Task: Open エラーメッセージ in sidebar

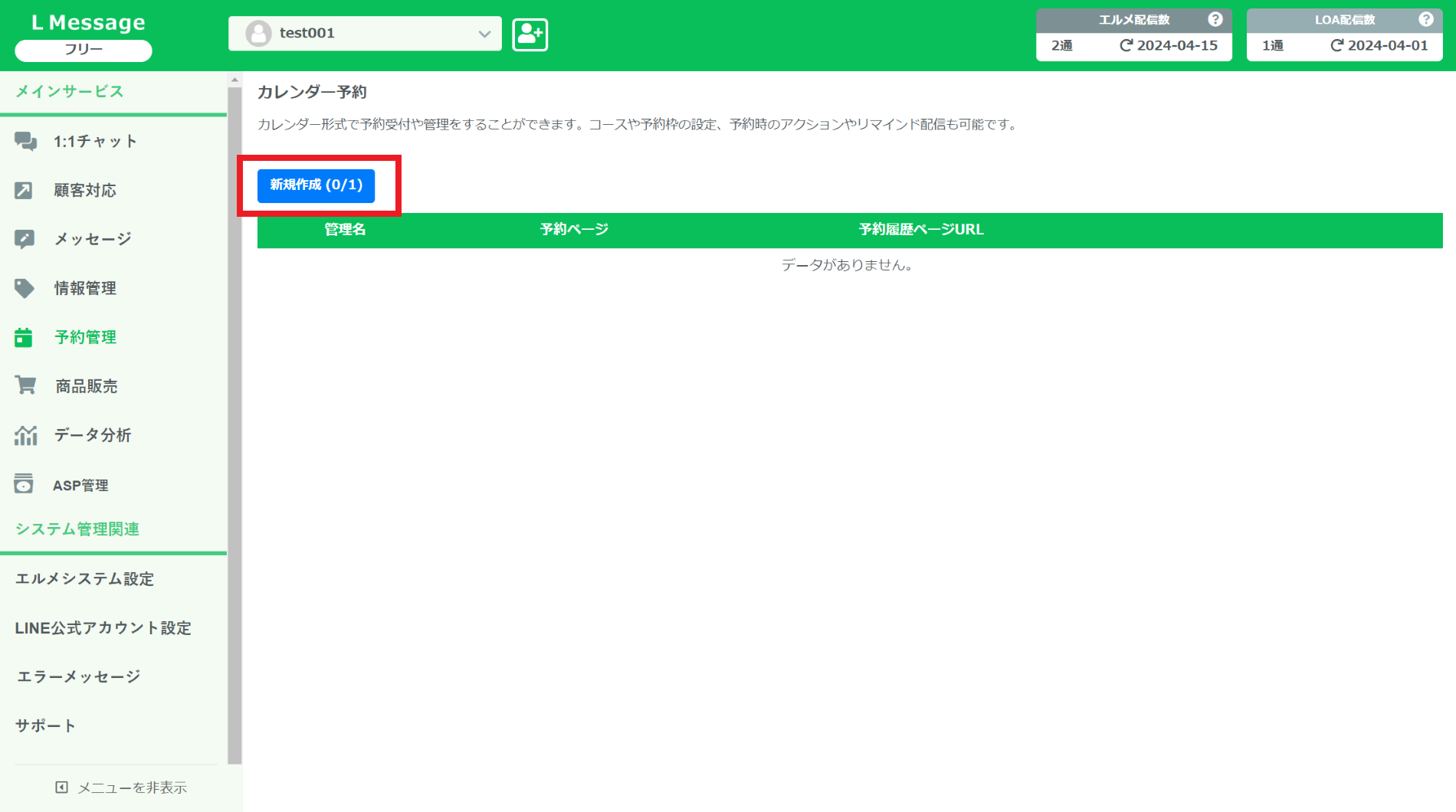Action: coord(78,677)
